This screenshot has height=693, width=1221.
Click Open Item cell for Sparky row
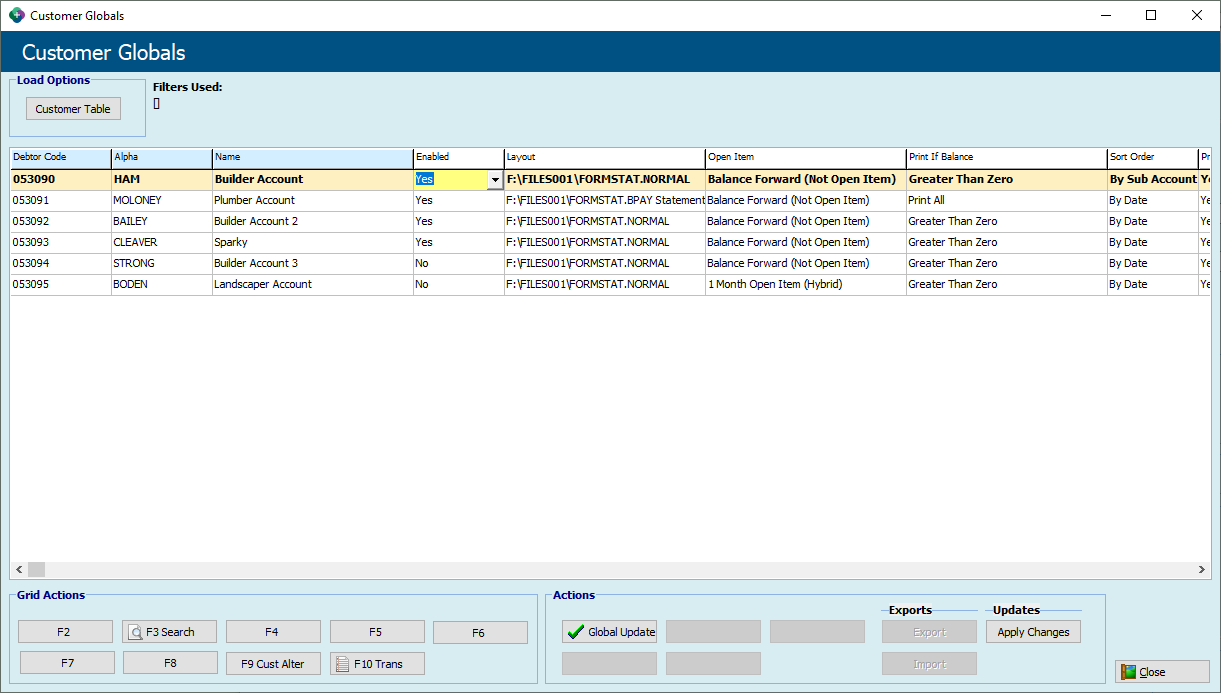pyautogui.click(x=806, y=242)
